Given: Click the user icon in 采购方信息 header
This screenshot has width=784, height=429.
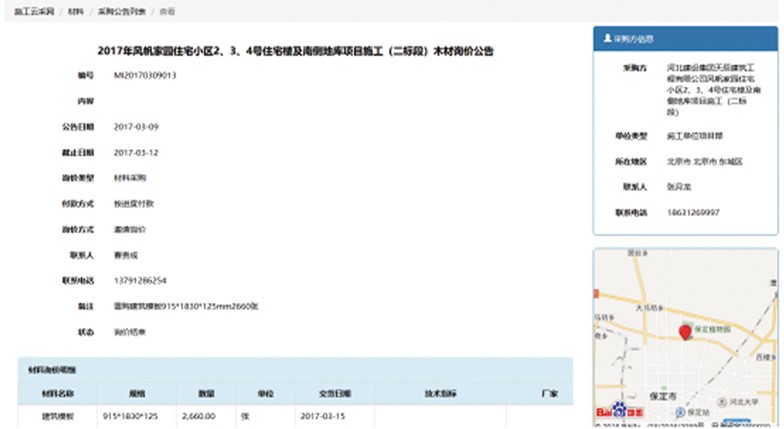Looking at the screenshot, I should [x=607, y=38].
